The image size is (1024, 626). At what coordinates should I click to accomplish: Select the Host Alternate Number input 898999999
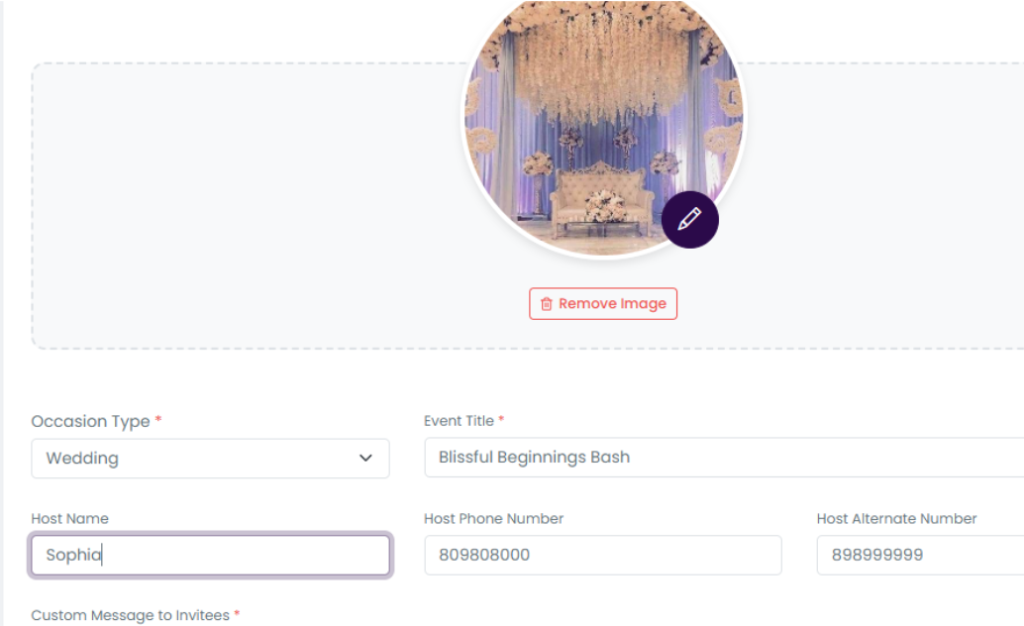[x=918, y=555]
